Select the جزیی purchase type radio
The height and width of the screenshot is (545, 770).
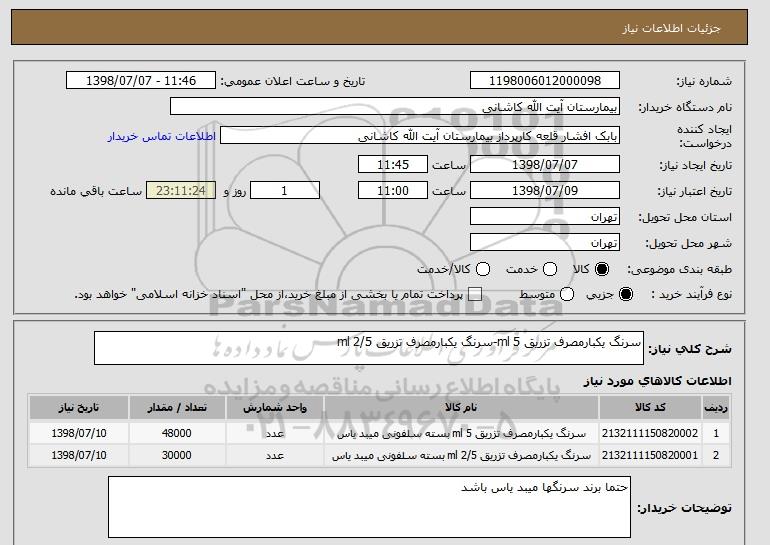(x=626, y=294)
